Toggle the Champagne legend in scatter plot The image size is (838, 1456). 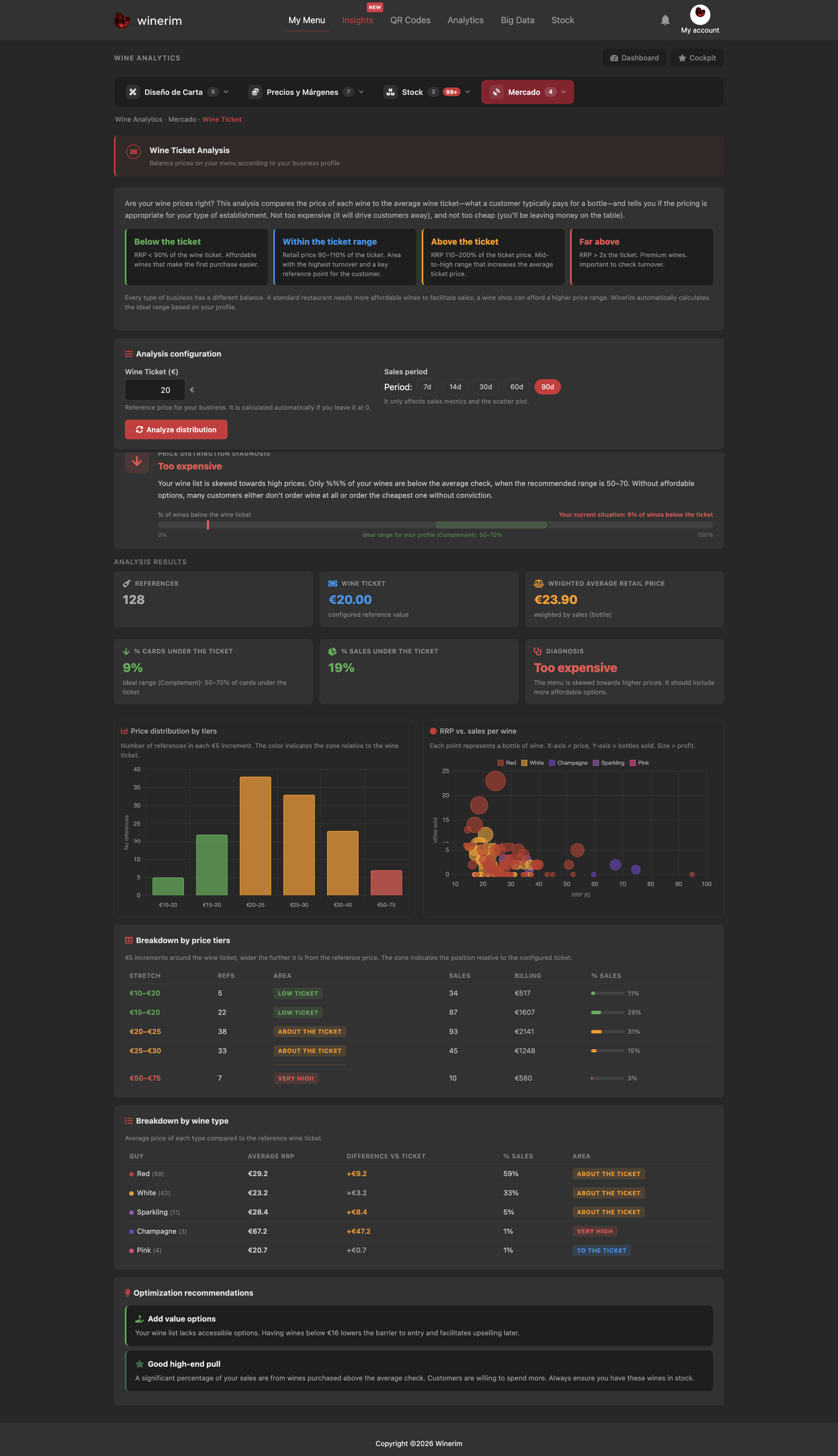[568, 763]
